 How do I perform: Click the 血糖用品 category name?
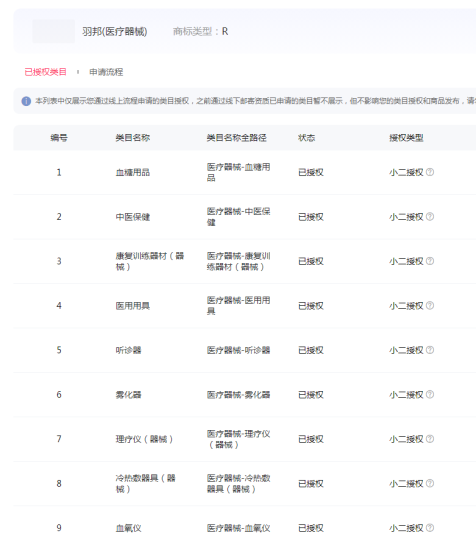(133, 172)
